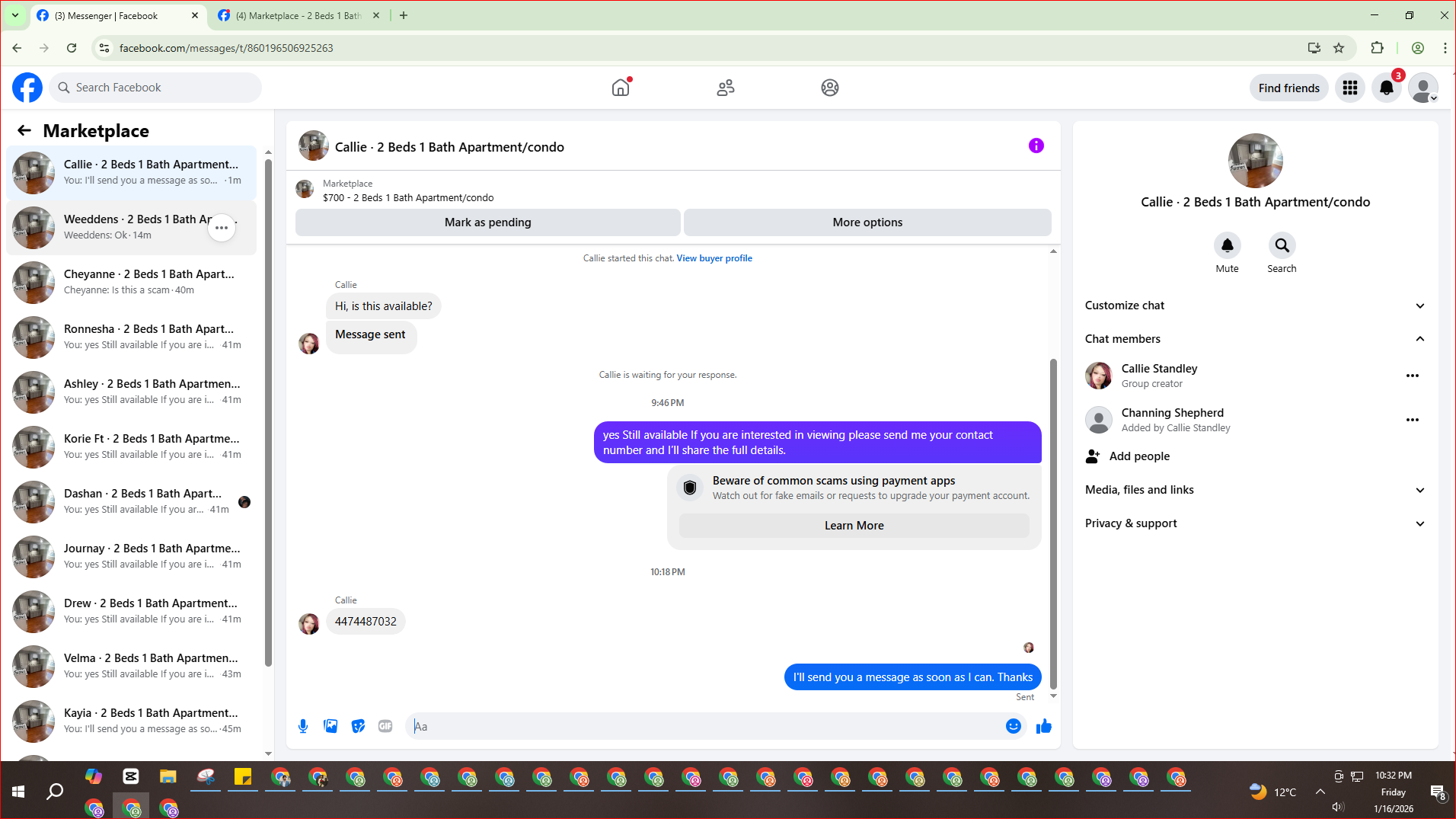The image size is (1456, 819).
Task: Open Windows notification center icon
Action: click(x=1437, y=792)
